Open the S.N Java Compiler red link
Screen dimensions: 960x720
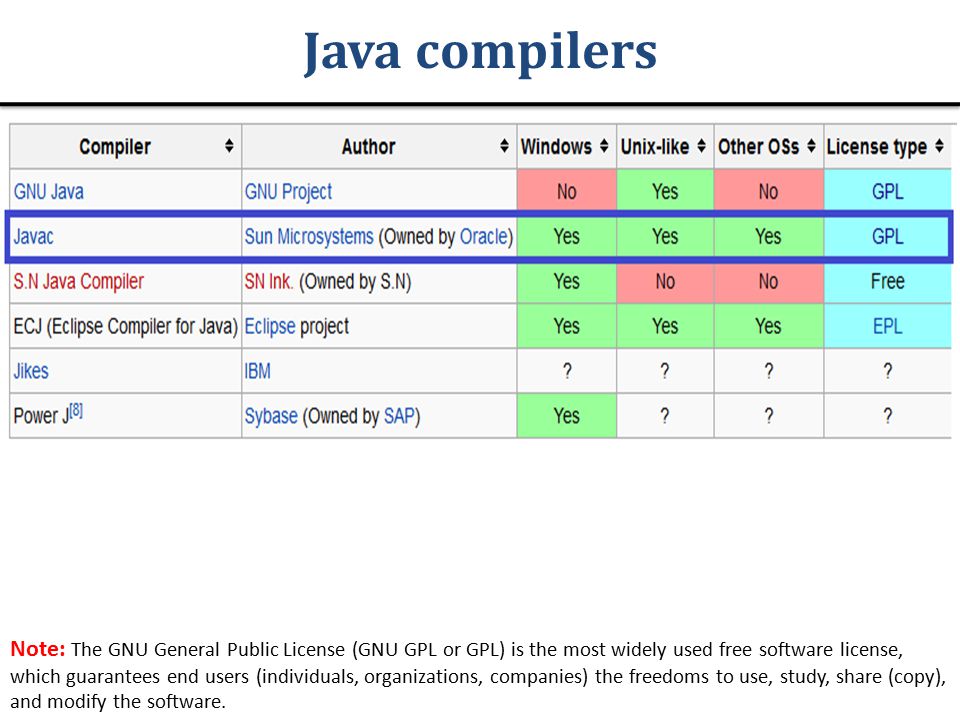tap(78, 282)
